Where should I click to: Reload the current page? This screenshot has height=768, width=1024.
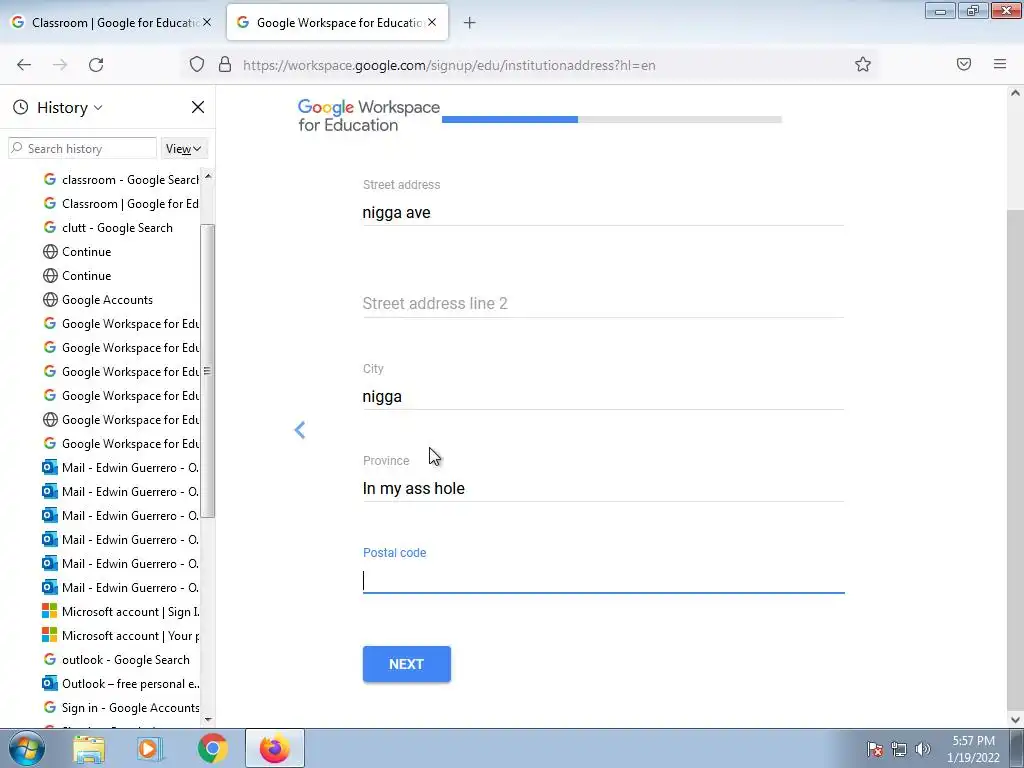pyautogui.click(x=96, y=65)
